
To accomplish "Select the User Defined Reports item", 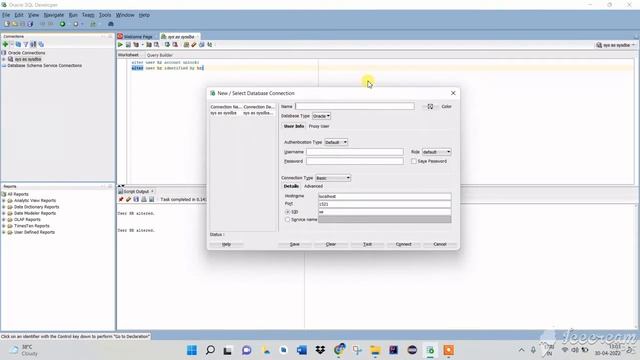I will click(x=34, y=232).
